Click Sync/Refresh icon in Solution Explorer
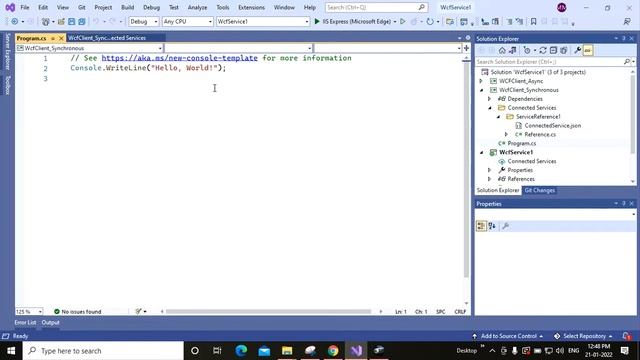 (543, 50)
